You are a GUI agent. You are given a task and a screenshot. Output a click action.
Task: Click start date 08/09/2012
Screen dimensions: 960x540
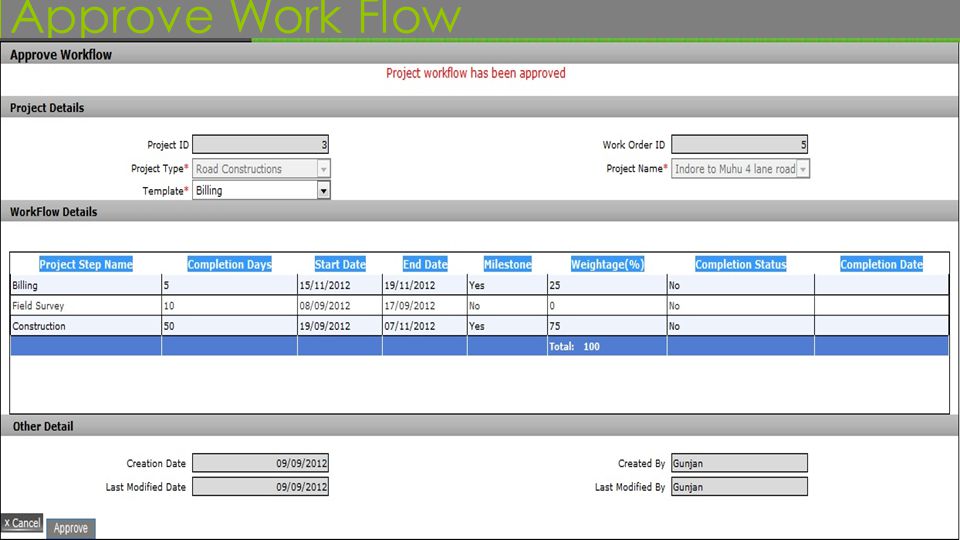(324, 306)
